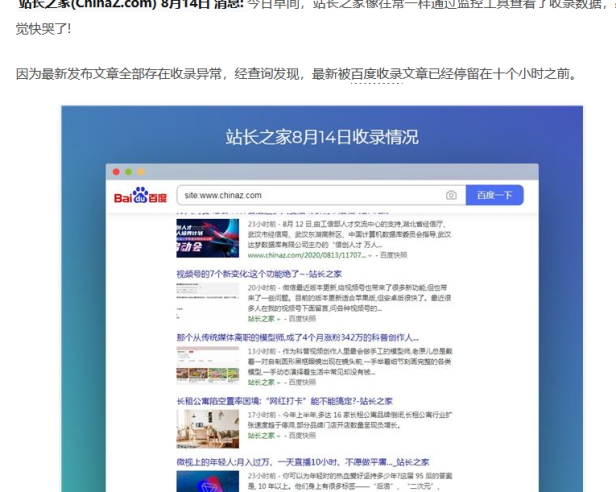Click the paragraph starting 因为最新发布文章
Viewport: 616px width, 492px height.
pyautogui.click(x=297, y=74)
